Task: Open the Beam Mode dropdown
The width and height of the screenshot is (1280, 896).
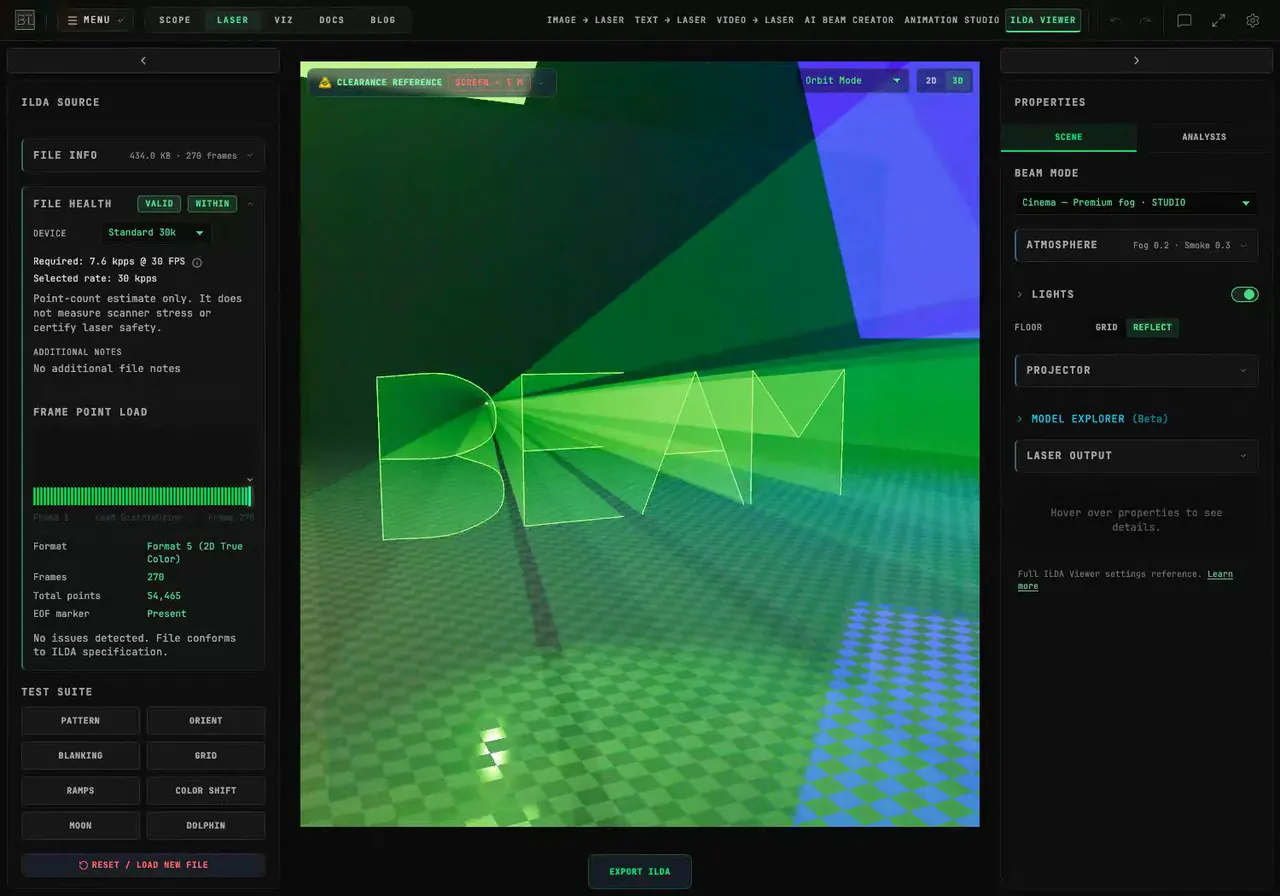Action: pos(1136,203)
